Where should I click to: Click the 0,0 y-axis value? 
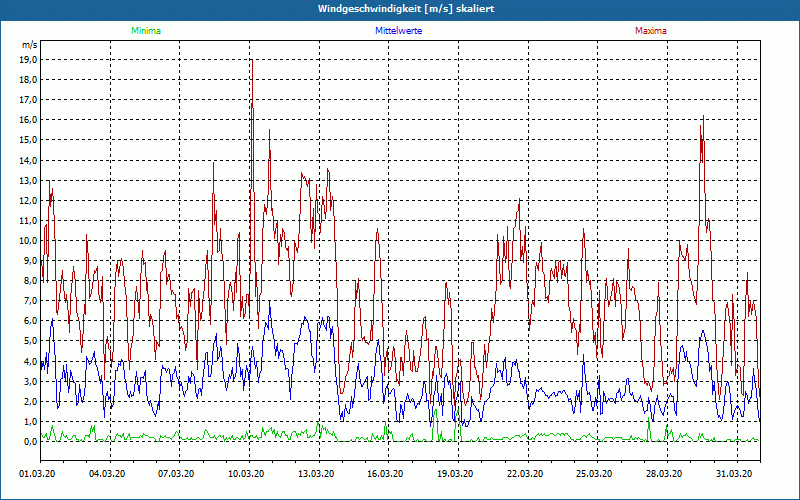click(x=31, y=442)
